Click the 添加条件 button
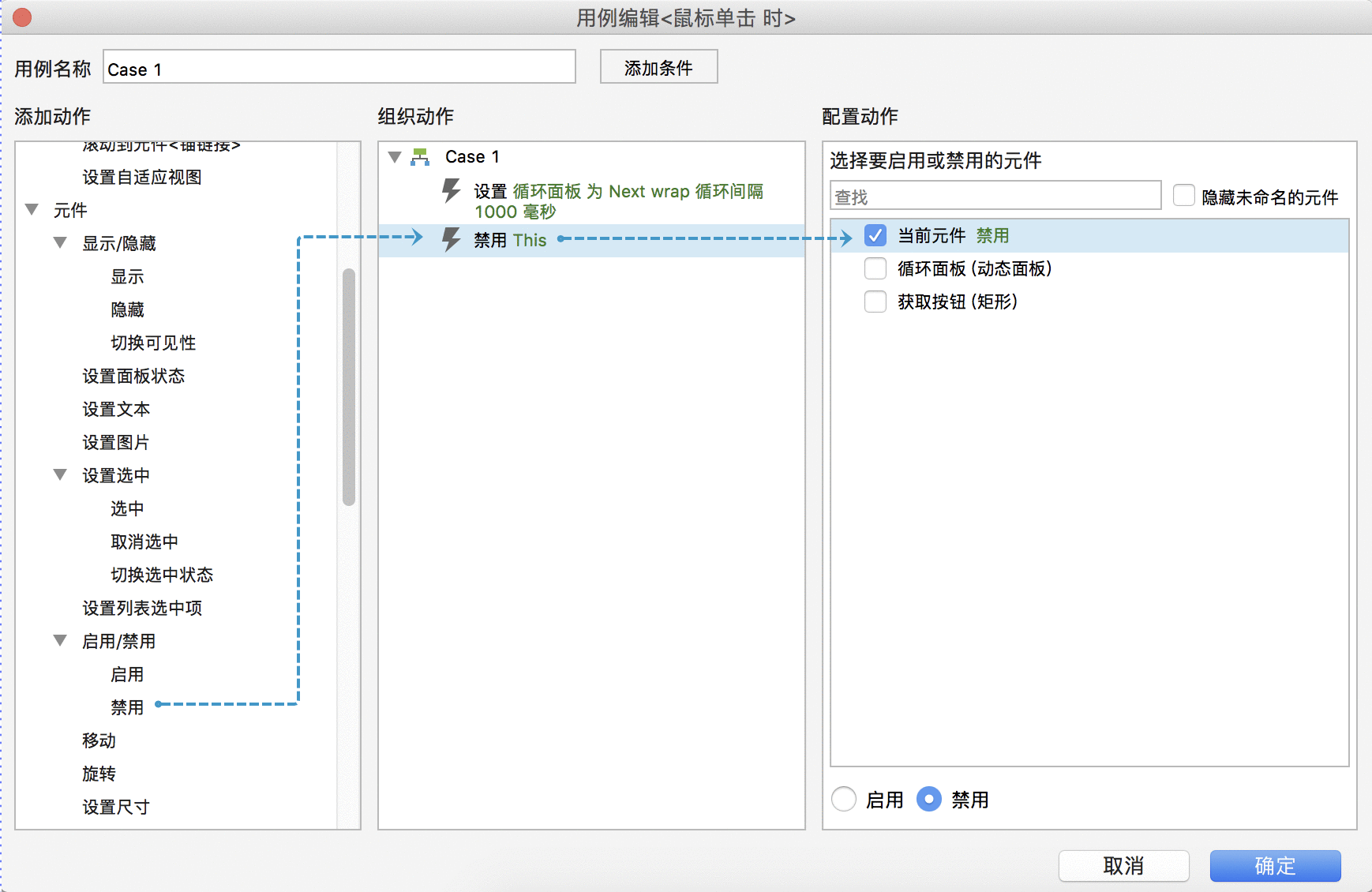Screen dimensions: 1372x892 pyautogui.click(x=658, y=67)
